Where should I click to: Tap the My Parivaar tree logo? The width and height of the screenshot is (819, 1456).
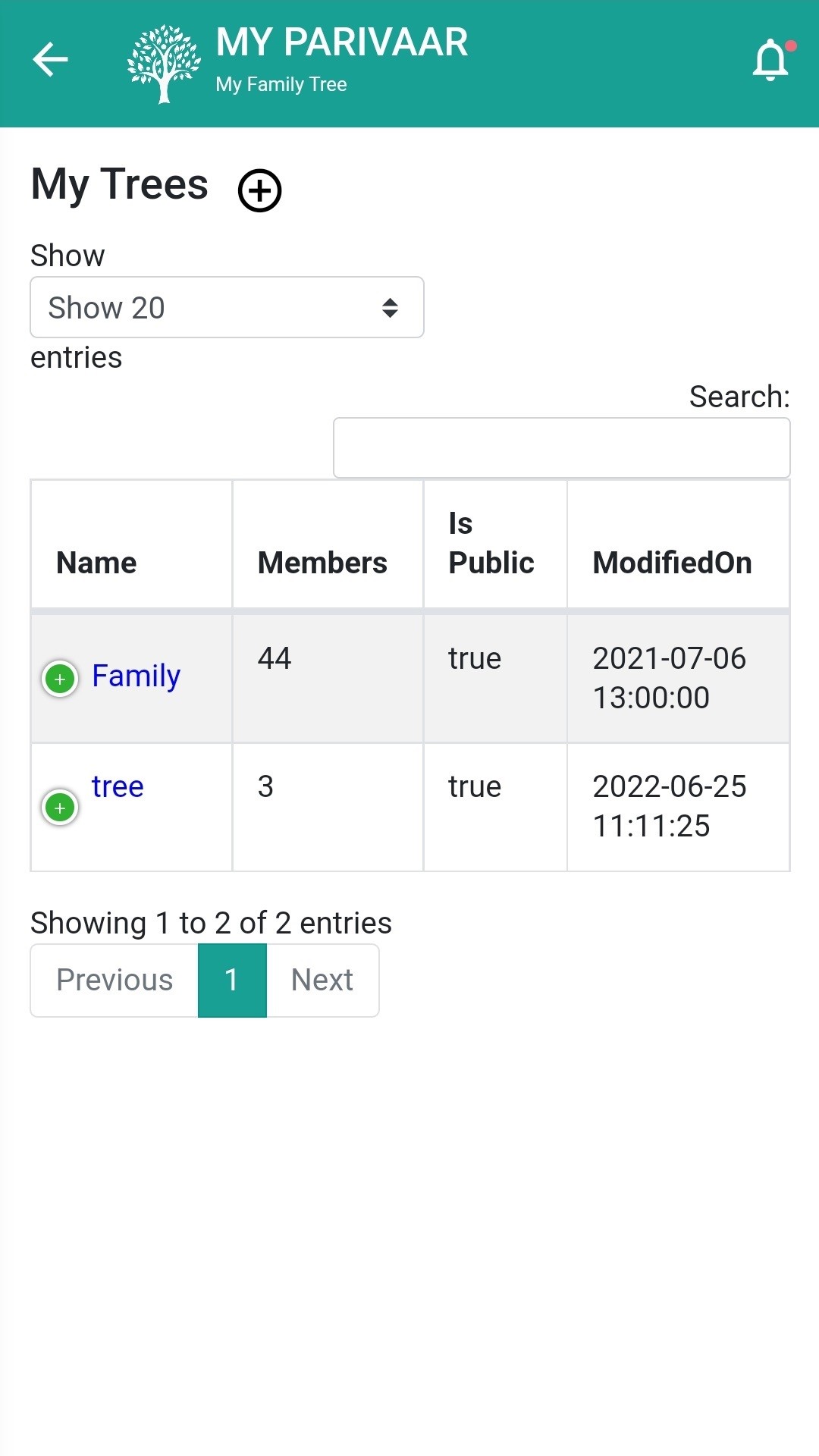point(164,64)
